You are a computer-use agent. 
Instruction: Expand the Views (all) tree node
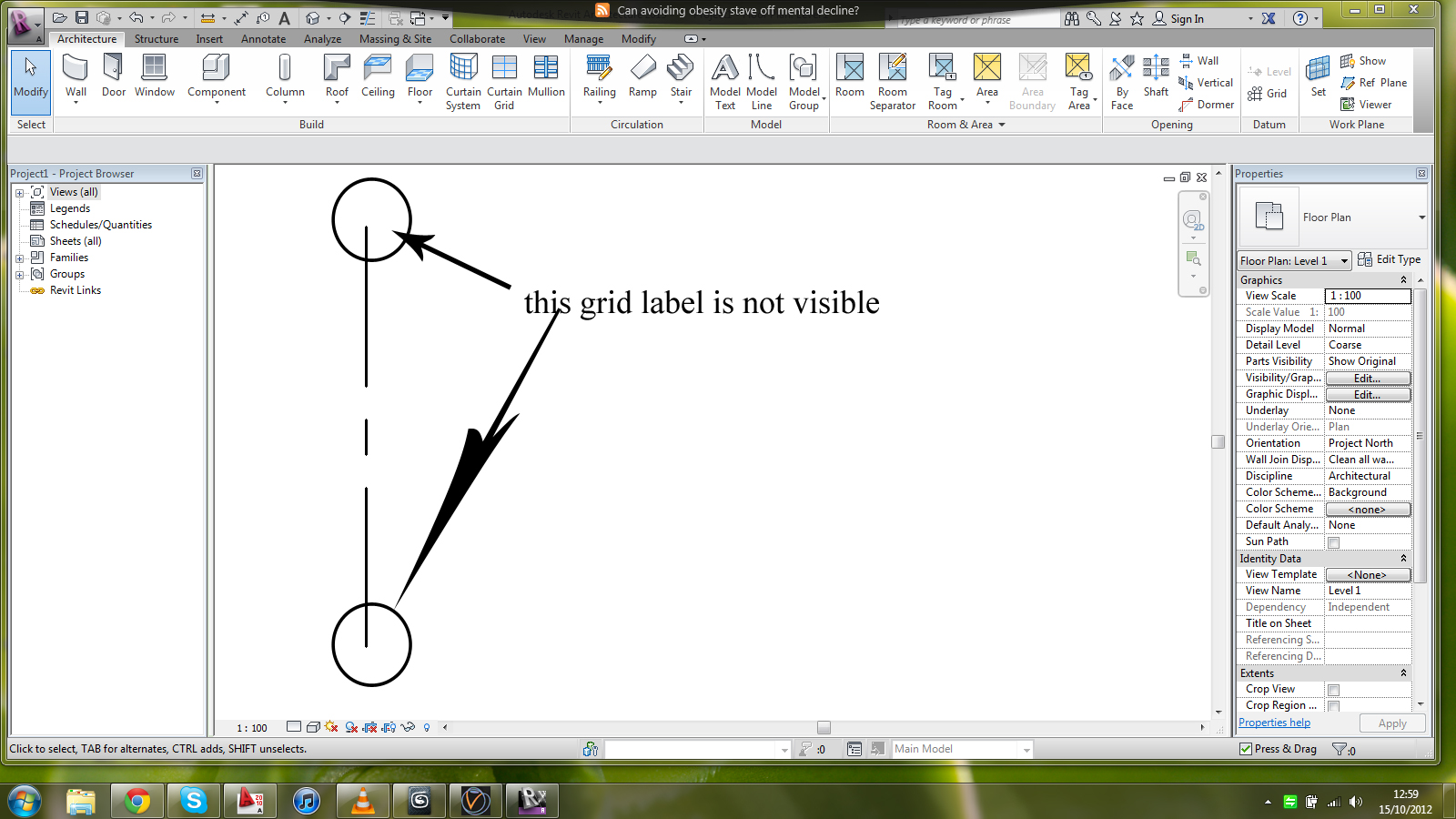click(19, 193)
